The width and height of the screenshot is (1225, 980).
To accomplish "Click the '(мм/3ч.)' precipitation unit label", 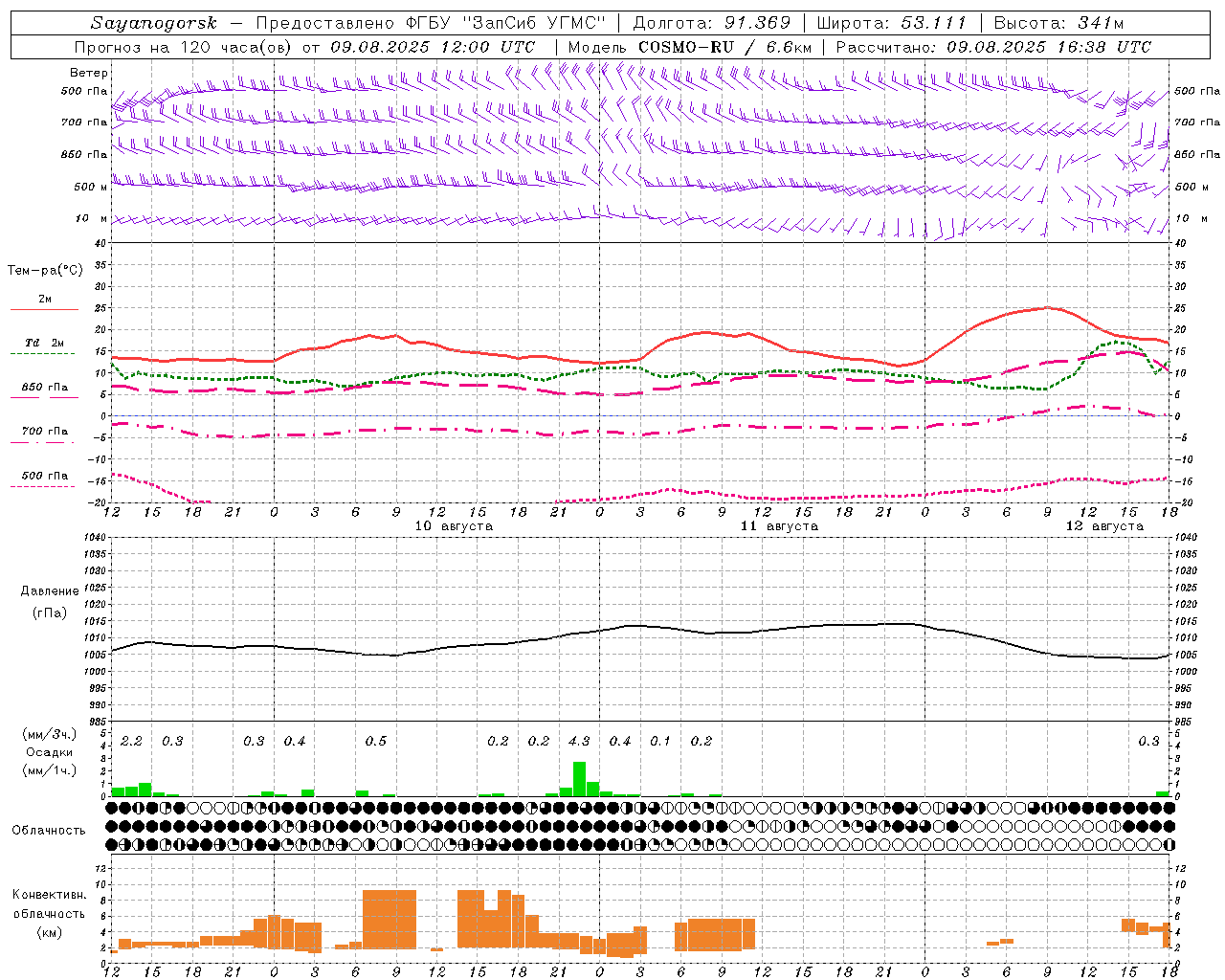I will (49, 734).
